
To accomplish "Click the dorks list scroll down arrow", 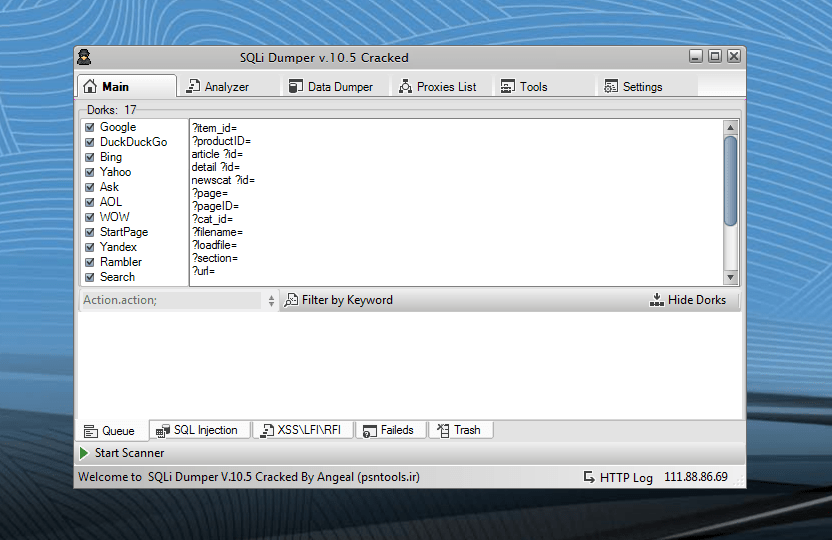I will pos(731,277).
